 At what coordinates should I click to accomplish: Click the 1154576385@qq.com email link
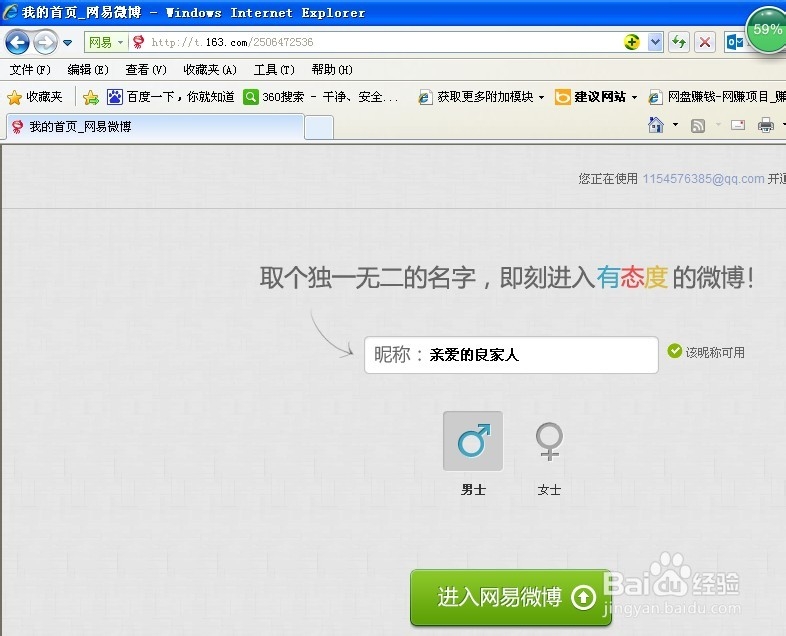(x=703, y=179)
